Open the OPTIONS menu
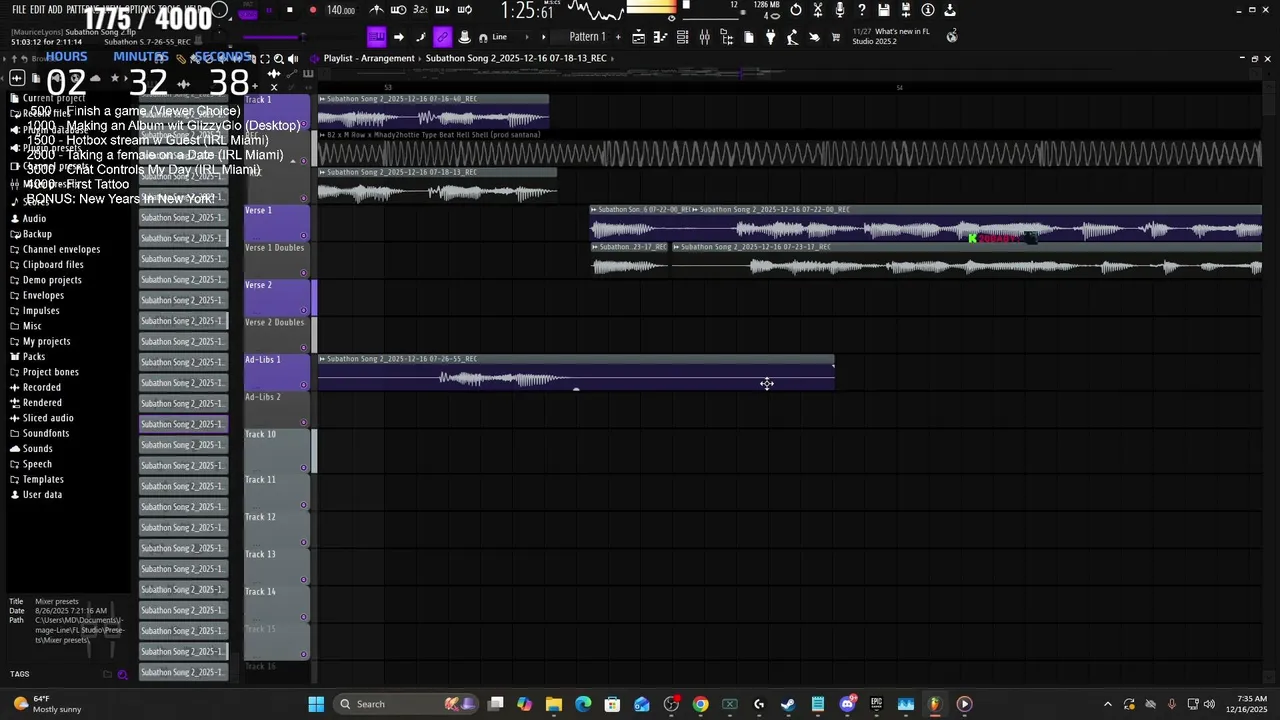The width and height of the screenshot is (1280, 720). pos(139,9)
